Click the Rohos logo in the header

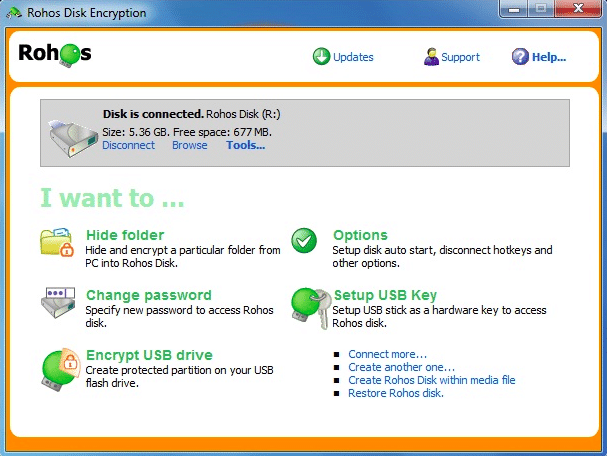coord(55,54)
